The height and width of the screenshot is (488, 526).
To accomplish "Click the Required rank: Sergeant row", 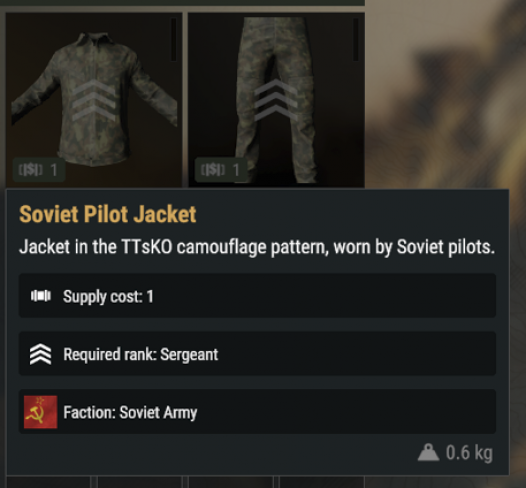I will (257, 354).
